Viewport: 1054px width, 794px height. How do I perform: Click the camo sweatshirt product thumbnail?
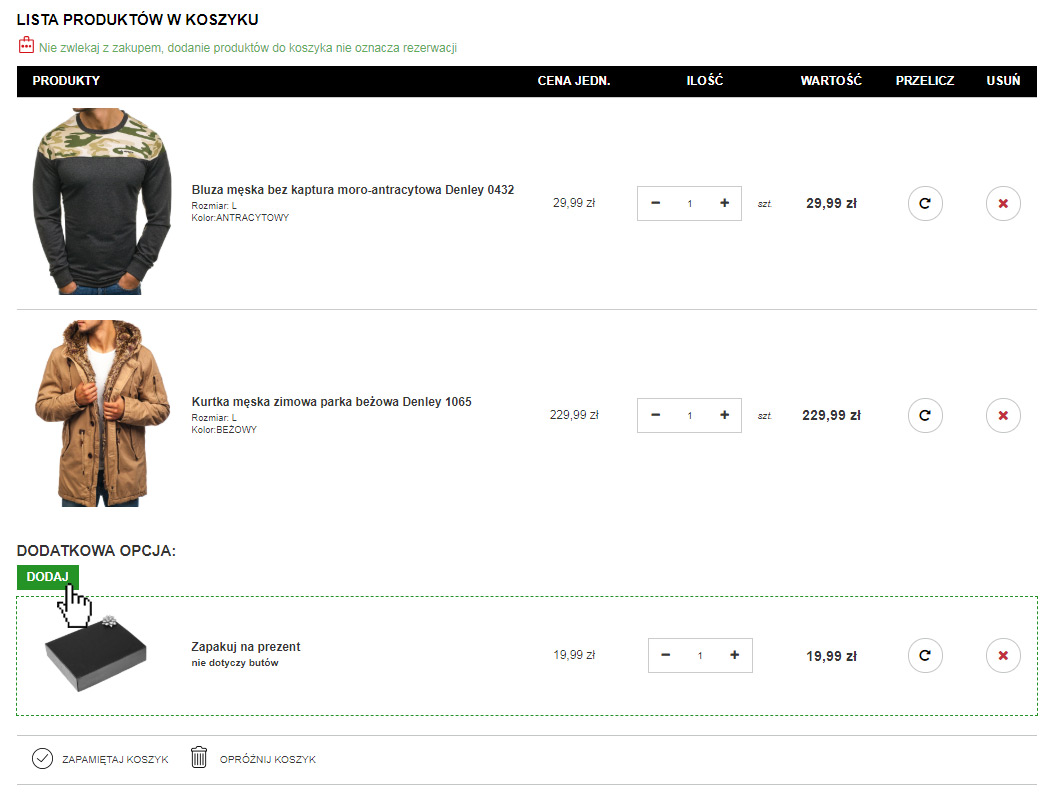coord(102,202)
